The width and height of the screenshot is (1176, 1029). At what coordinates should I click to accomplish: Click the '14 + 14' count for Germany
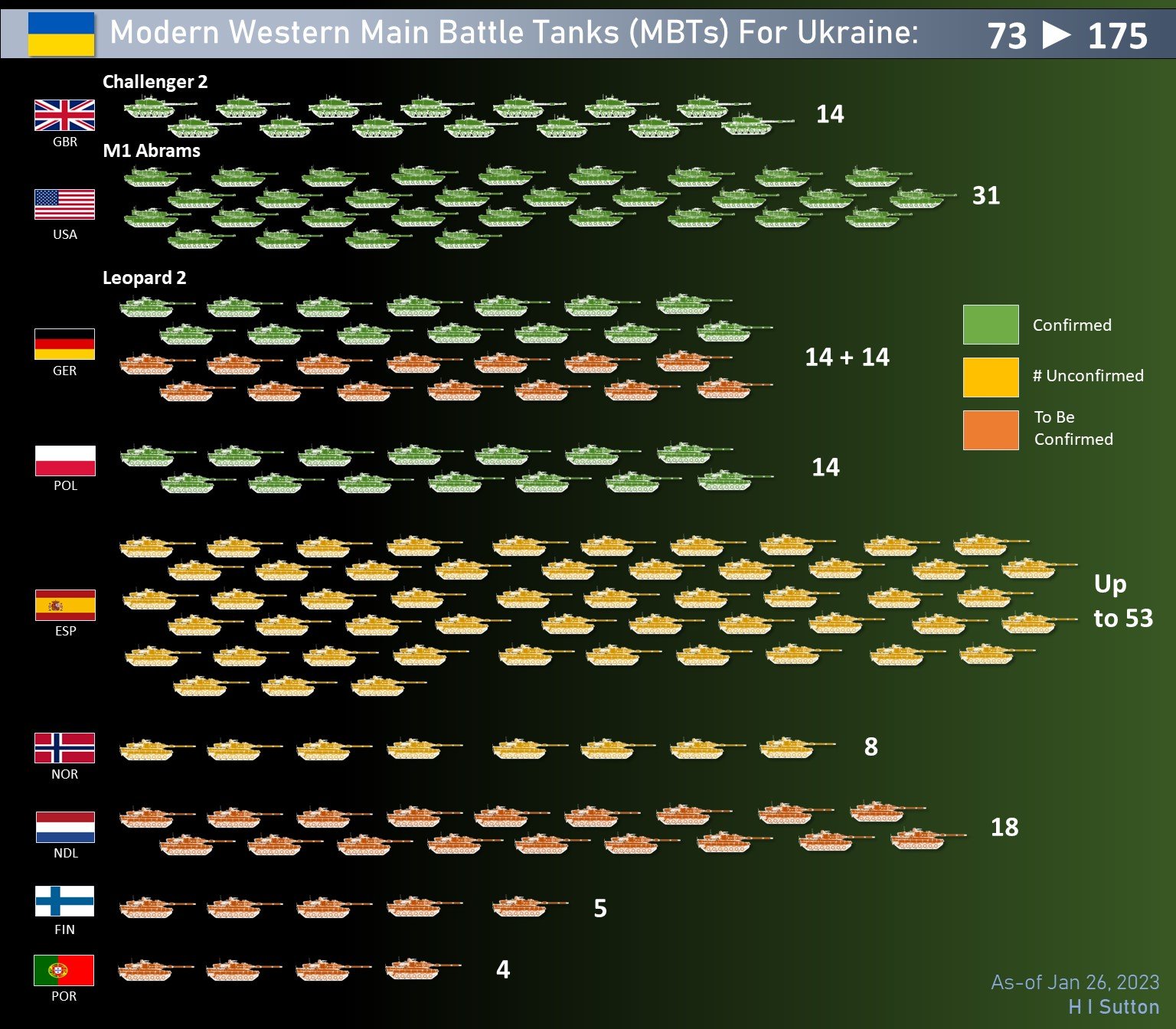tap(847, 357)
